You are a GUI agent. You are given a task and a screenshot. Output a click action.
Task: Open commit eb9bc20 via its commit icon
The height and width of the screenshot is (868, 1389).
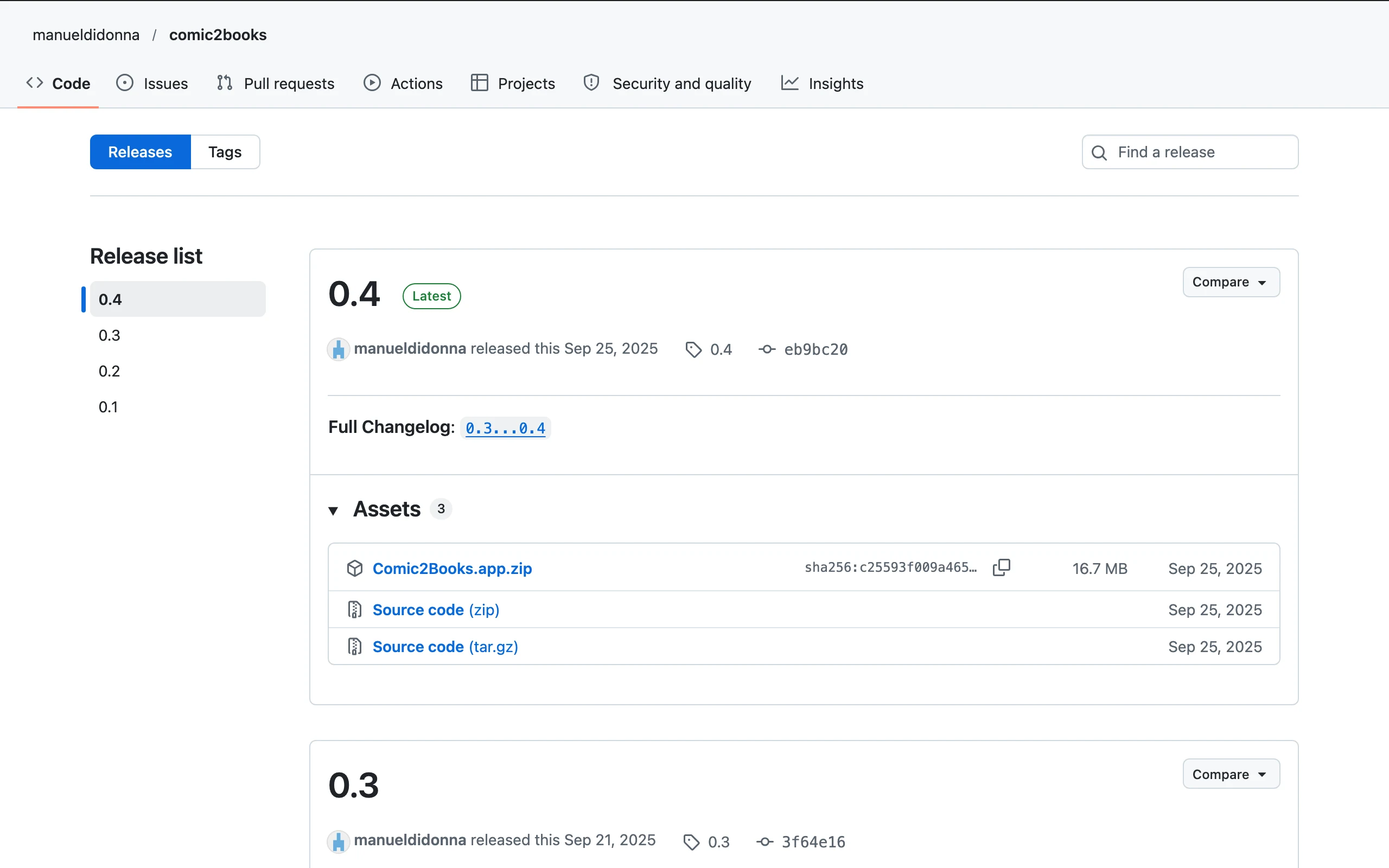point(767,349)
